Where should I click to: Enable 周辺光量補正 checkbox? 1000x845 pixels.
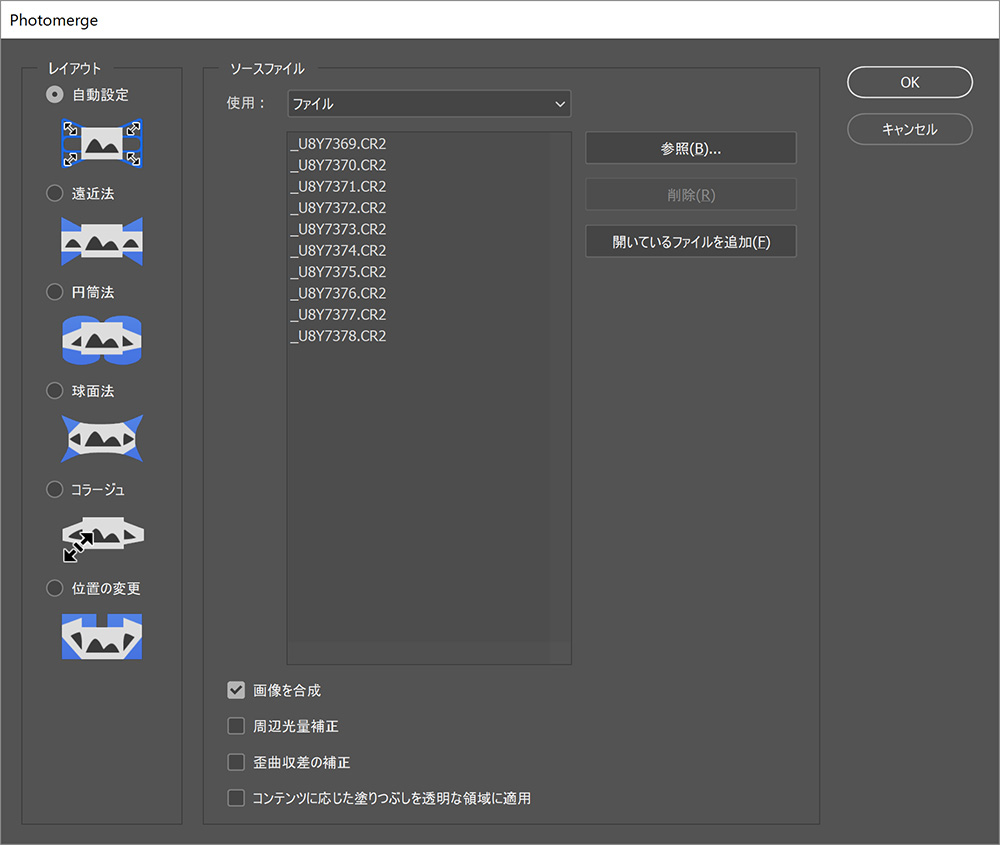pos(236,726)
